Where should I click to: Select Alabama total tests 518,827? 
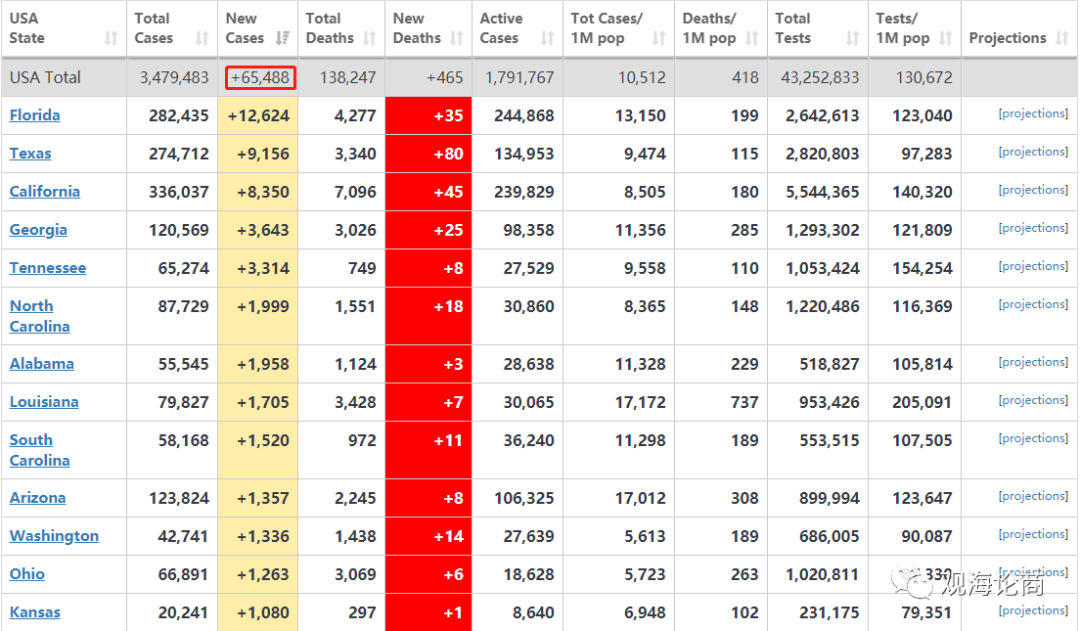coord(829,364)
